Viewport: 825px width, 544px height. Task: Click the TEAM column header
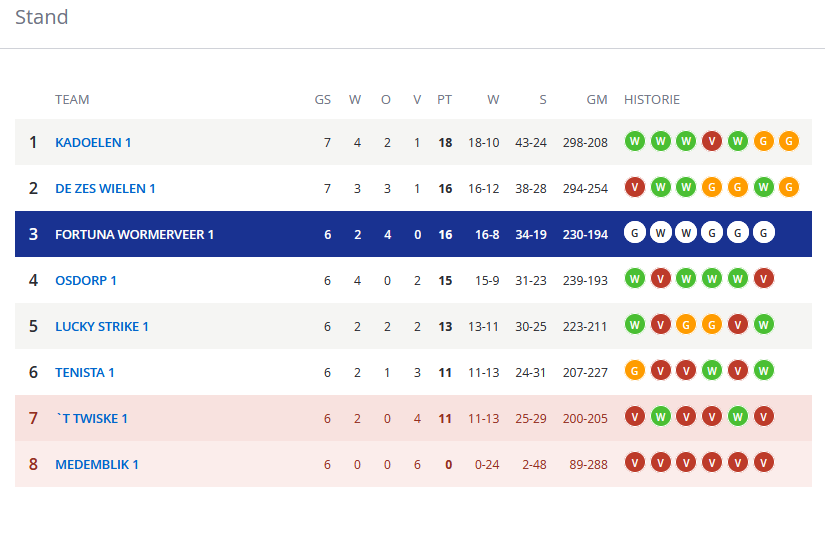(x=72, y=99)
